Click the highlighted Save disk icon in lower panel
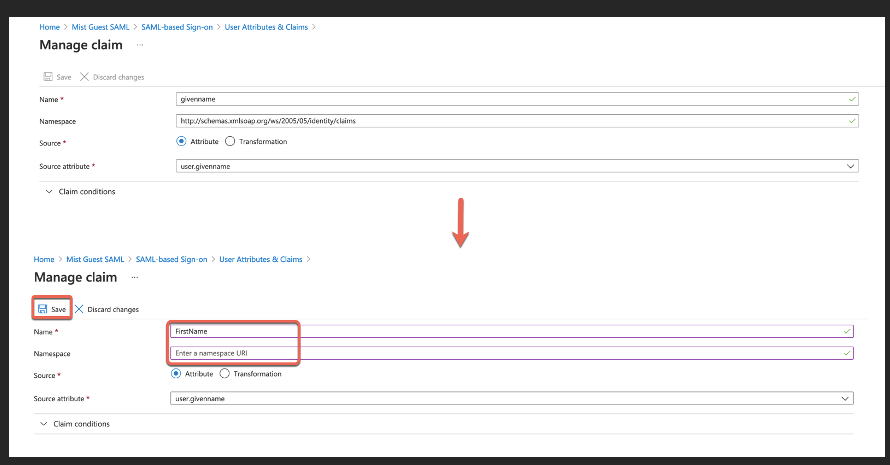 click(43, 309)
